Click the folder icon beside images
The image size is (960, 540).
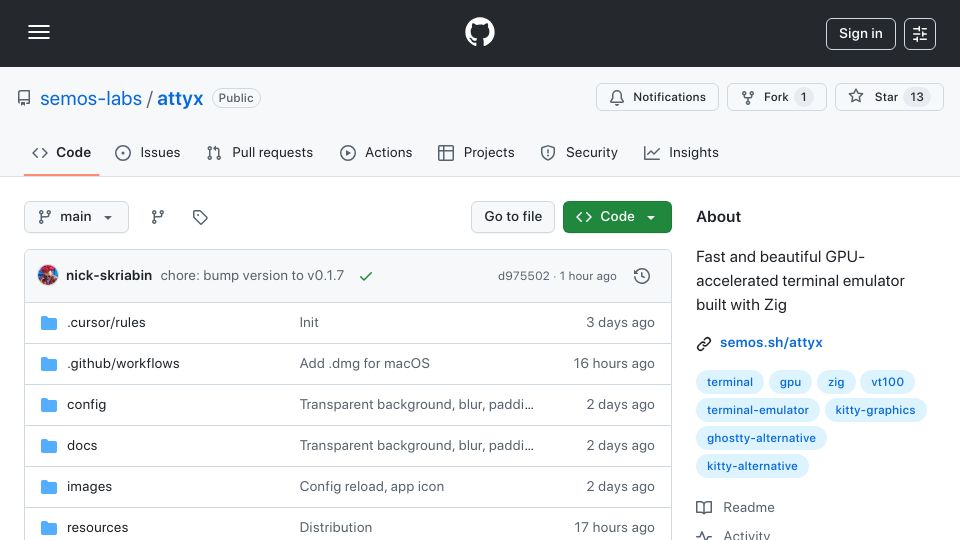49,487
